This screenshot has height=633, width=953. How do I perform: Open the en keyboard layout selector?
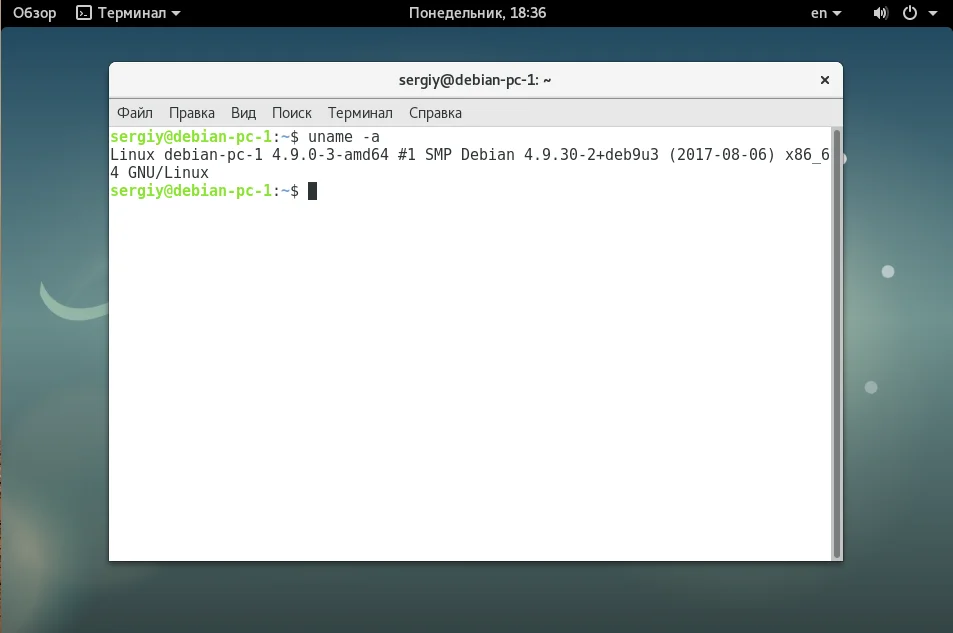point(825,13)
